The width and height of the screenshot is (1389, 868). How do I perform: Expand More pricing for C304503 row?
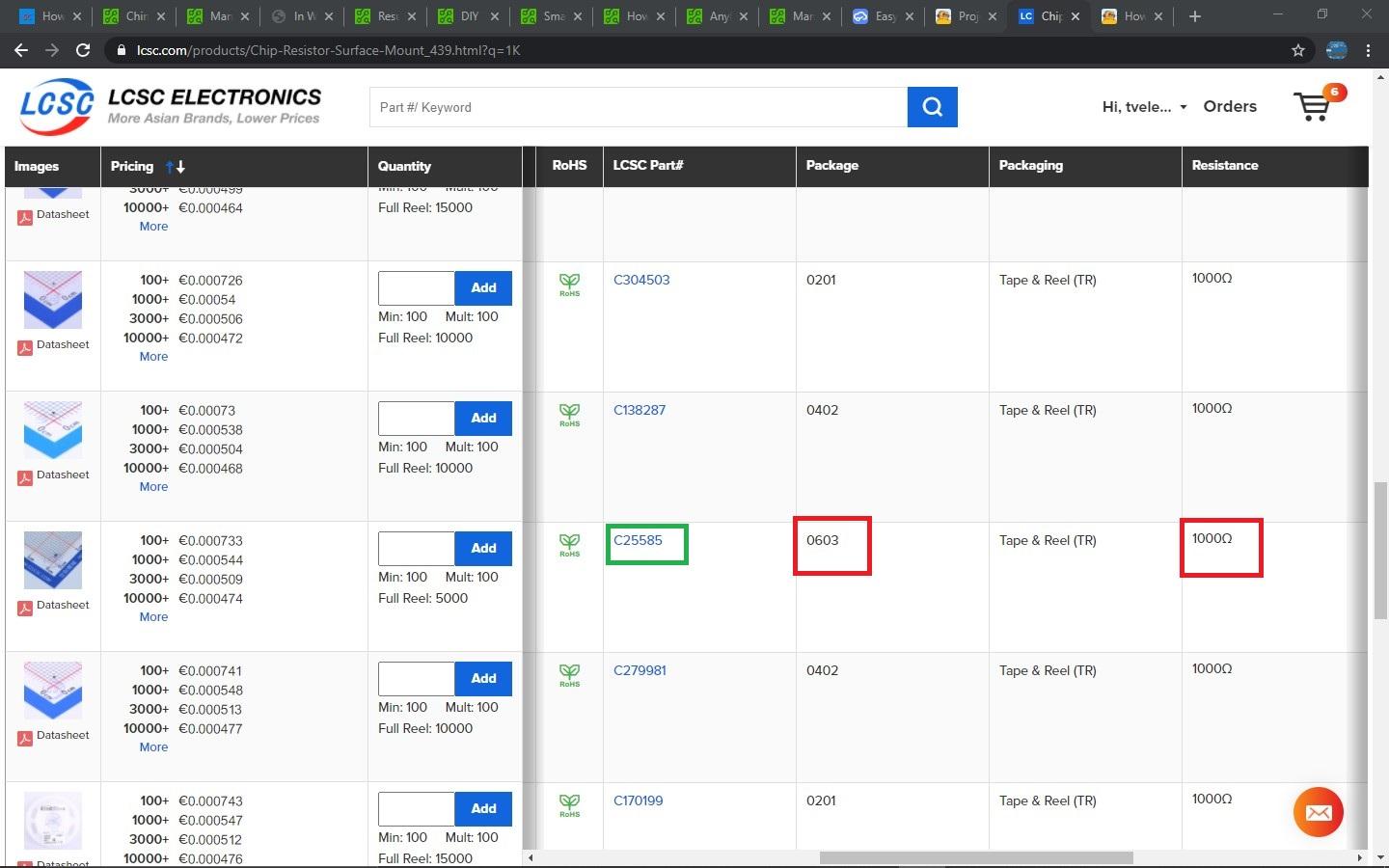point(153,357)
